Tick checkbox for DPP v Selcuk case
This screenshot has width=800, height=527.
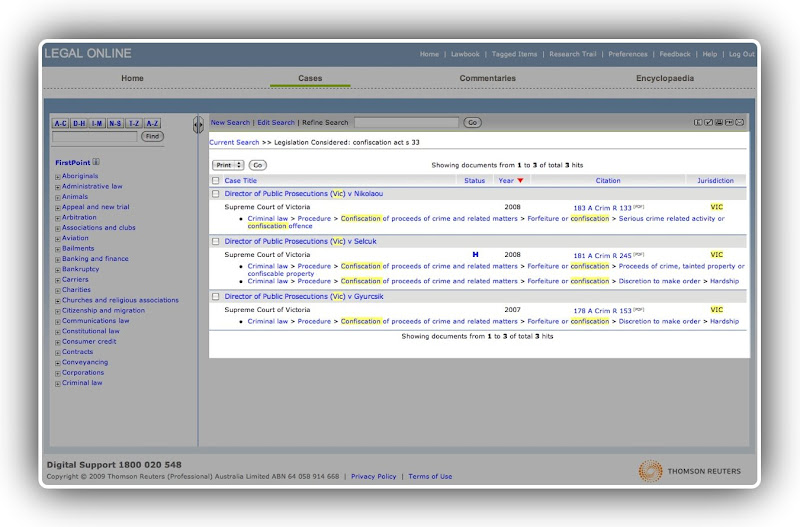coord(216,242)
